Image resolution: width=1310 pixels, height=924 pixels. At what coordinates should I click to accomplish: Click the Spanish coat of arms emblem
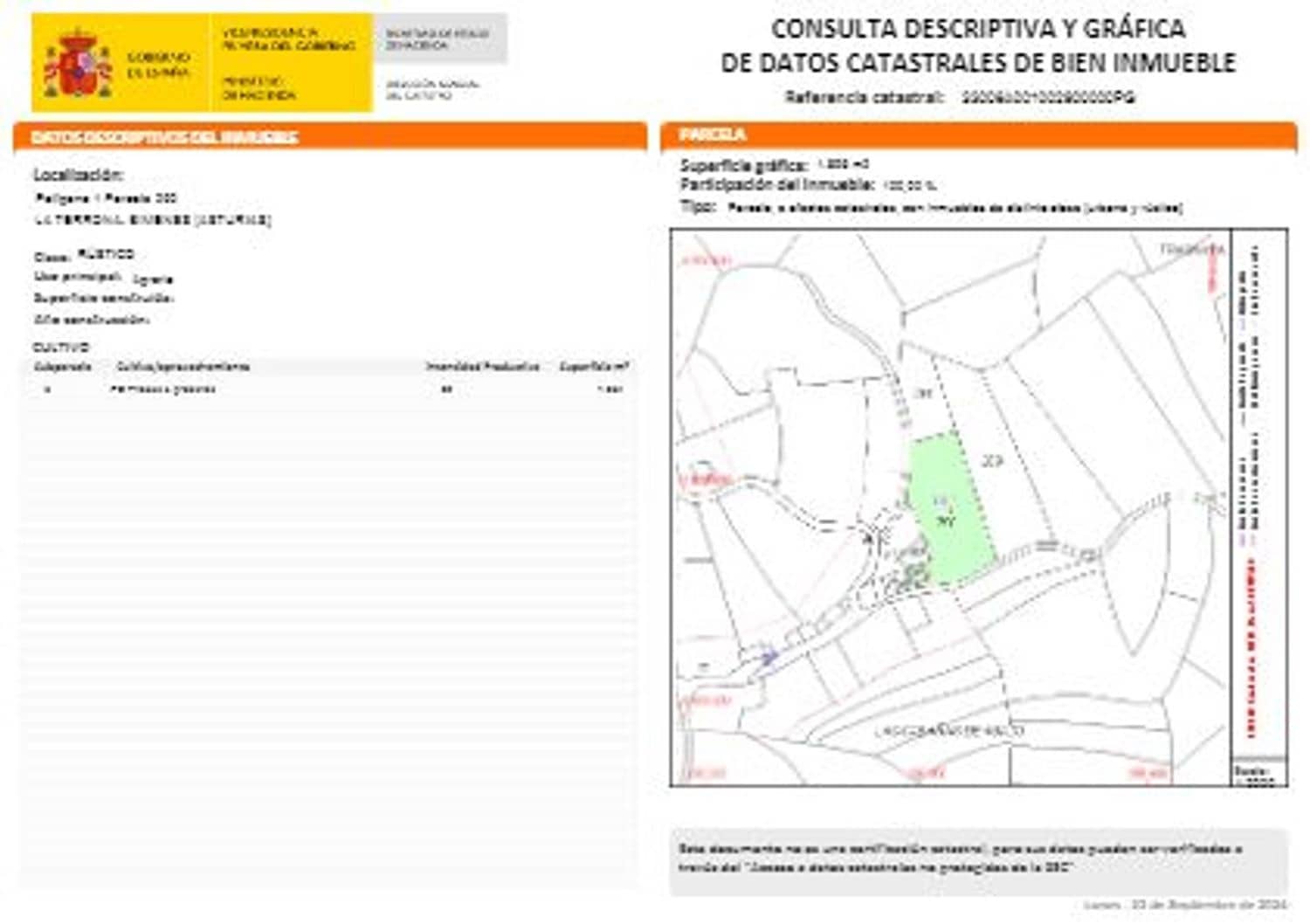[77, 59]
